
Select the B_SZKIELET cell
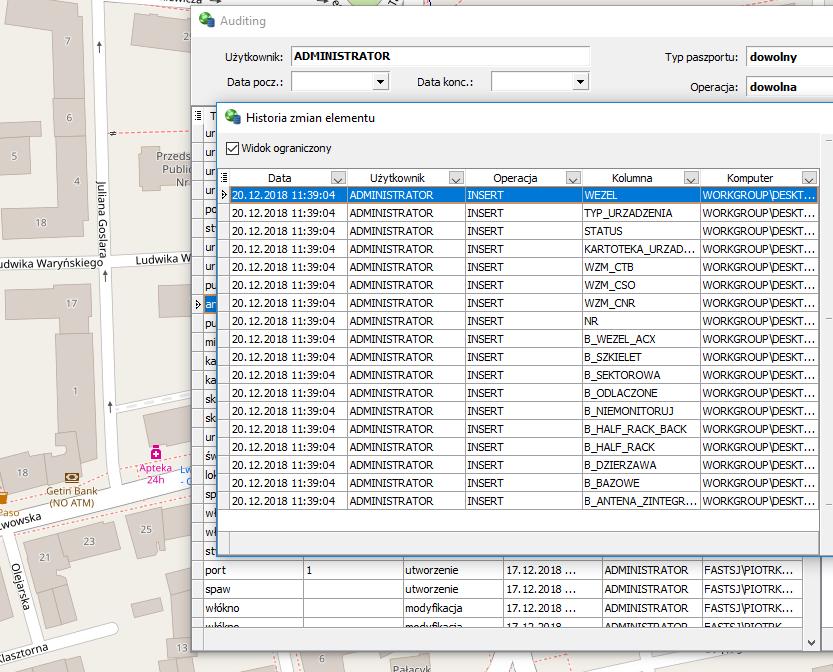[641, 358]
